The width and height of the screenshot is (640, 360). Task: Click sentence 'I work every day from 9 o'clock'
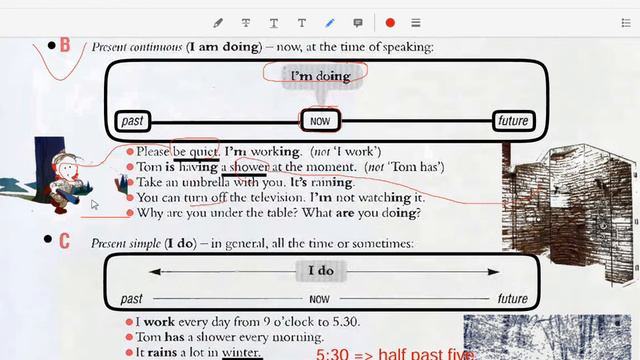[x=247, y=322]
